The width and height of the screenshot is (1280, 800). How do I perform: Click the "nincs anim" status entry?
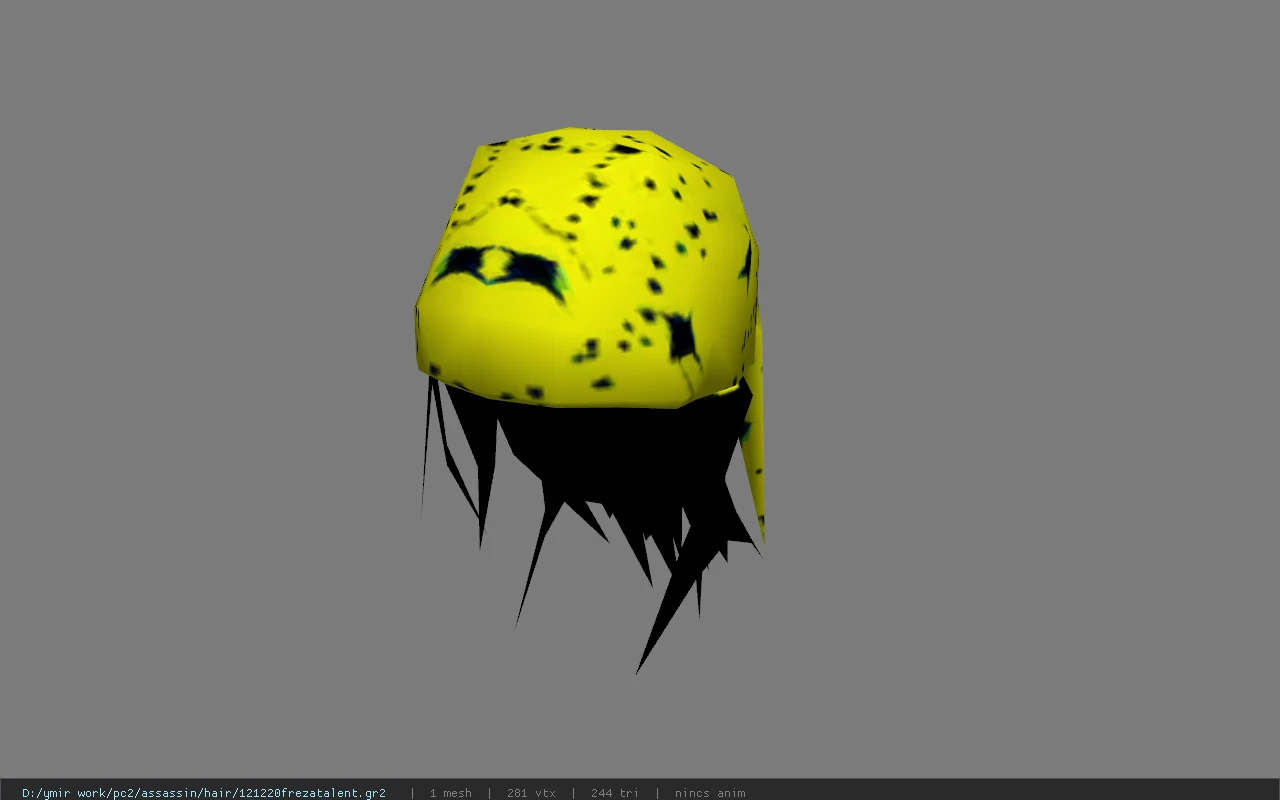click(710, 793)
